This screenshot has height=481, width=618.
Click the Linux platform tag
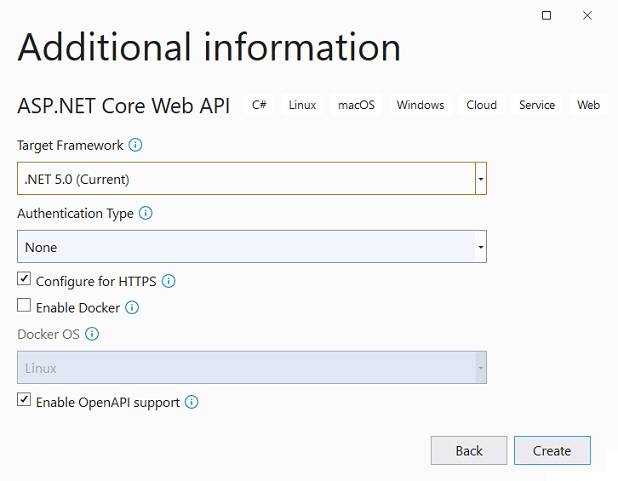[x=302, y=105]
